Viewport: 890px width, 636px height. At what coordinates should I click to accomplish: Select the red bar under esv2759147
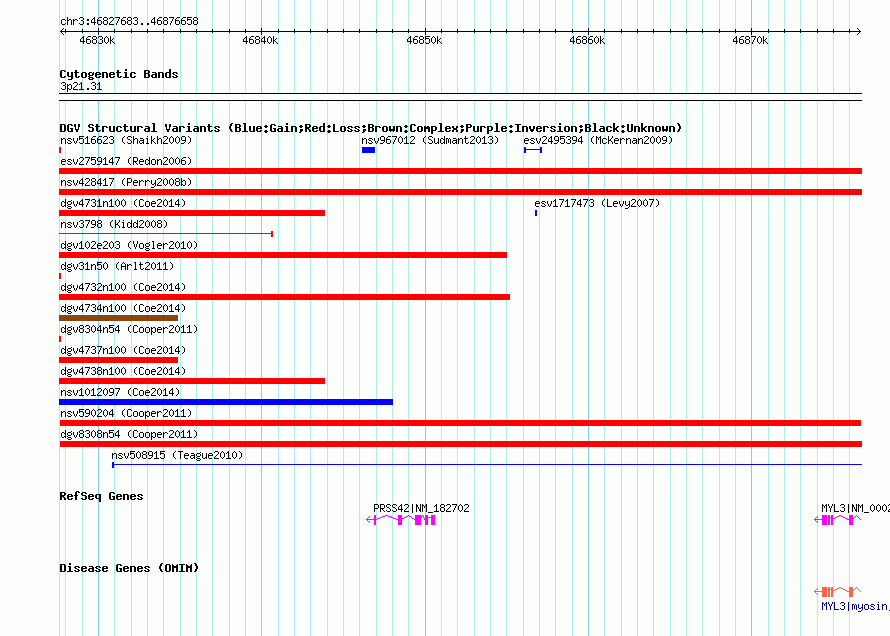[460, 171]
